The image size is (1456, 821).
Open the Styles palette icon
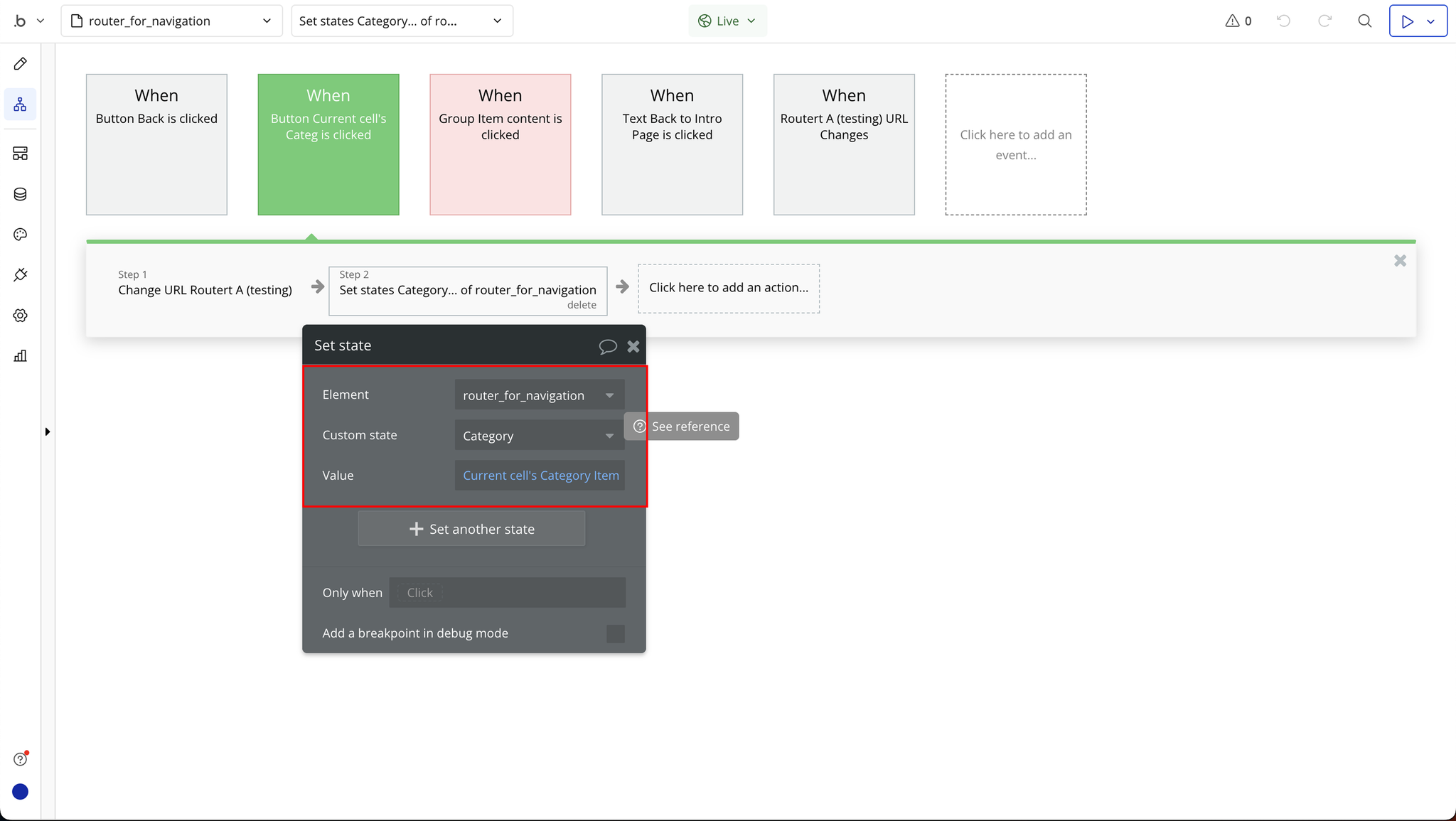click(x=20, y=235)
